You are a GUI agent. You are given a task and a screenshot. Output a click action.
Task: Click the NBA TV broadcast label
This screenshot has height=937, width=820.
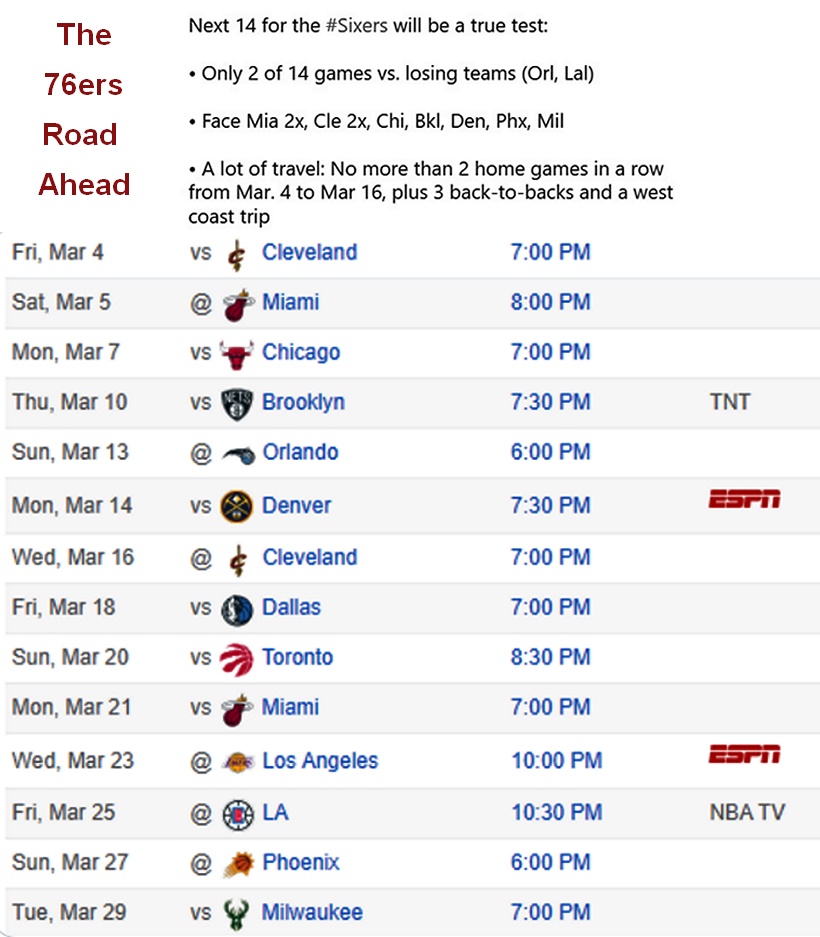pyautogui.click(x=746, y=812)
